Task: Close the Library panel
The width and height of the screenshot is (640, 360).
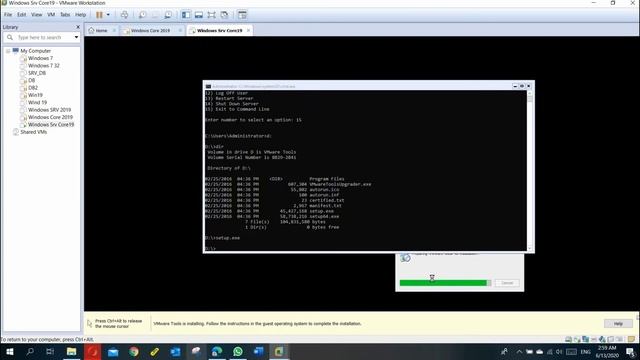Action: 78,27
